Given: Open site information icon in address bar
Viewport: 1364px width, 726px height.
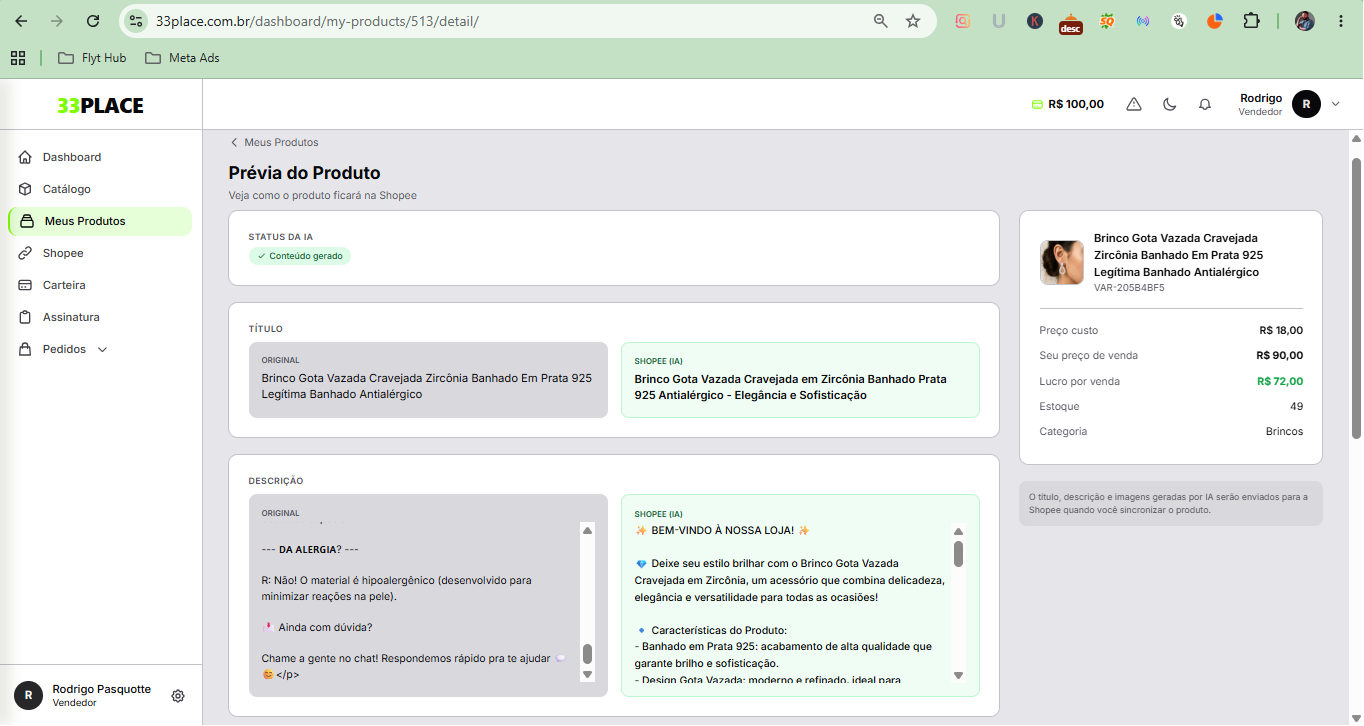Looking at the screenshot, I should tap(137, 21).
